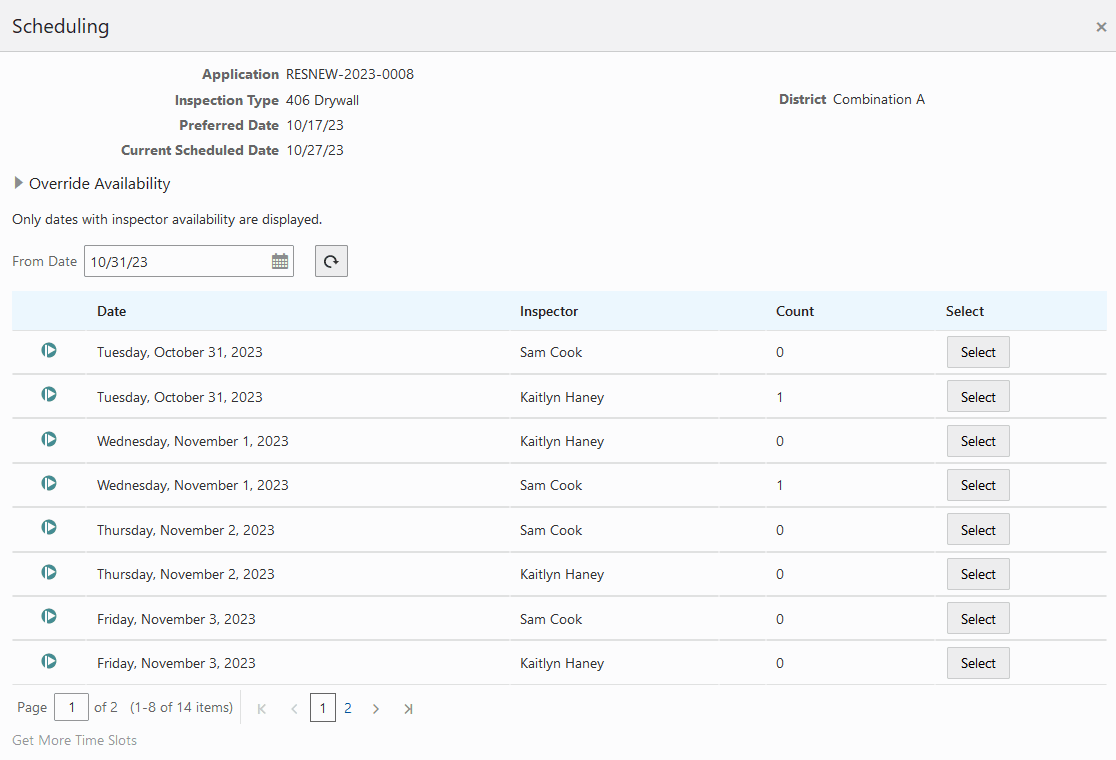Click Select for Kaitlyn Haney on November 1
Screen dimensions: 1116x760
click(x=977, y=440)
